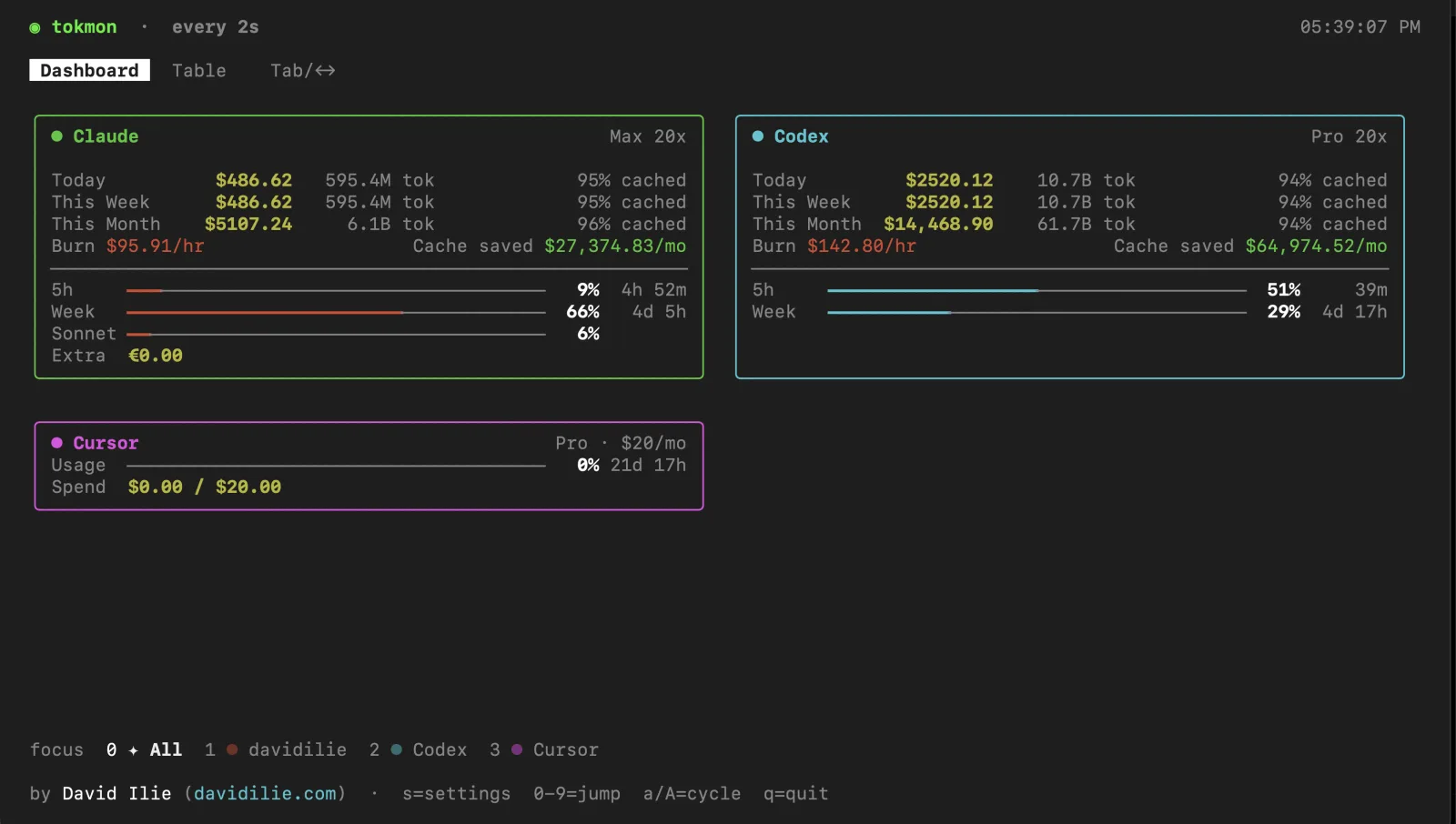Click the David Ilie author name
The width and height of the screenshot is (1456, 824).
(116, 794)
